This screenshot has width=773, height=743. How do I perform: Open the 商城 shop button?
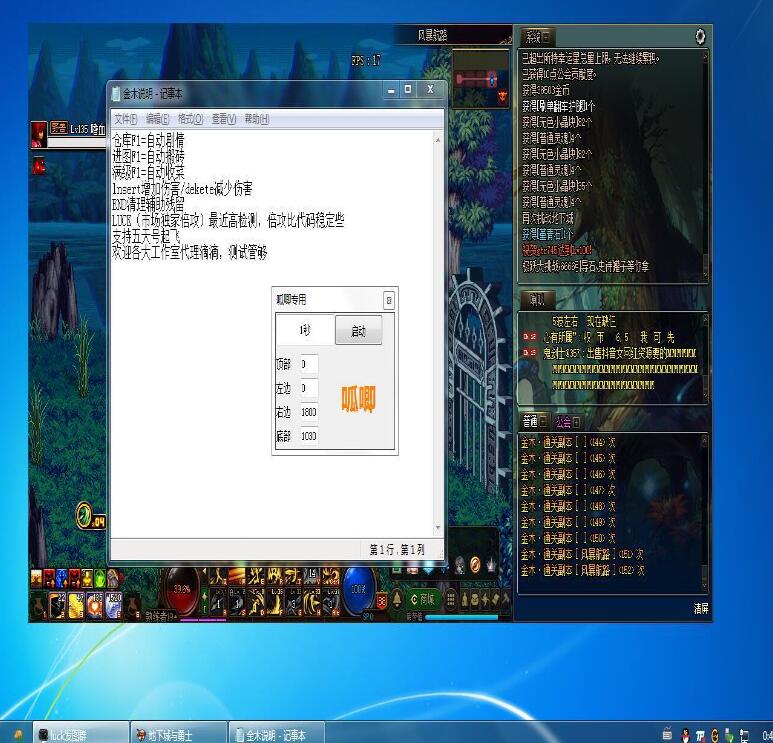click(x=422, y=599)
